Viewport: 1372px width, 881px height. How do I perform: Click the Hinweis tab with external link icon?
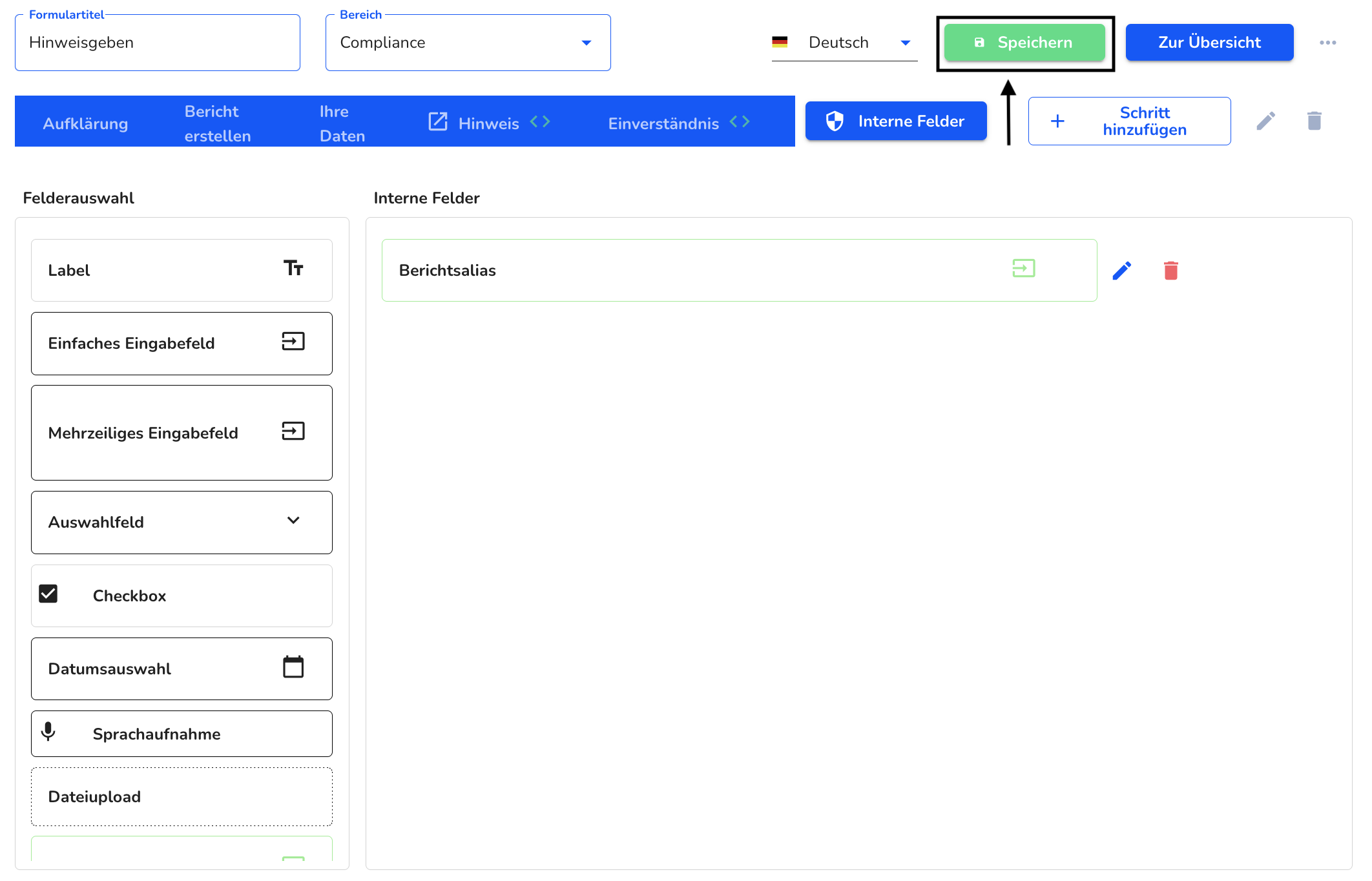point(488,122)
